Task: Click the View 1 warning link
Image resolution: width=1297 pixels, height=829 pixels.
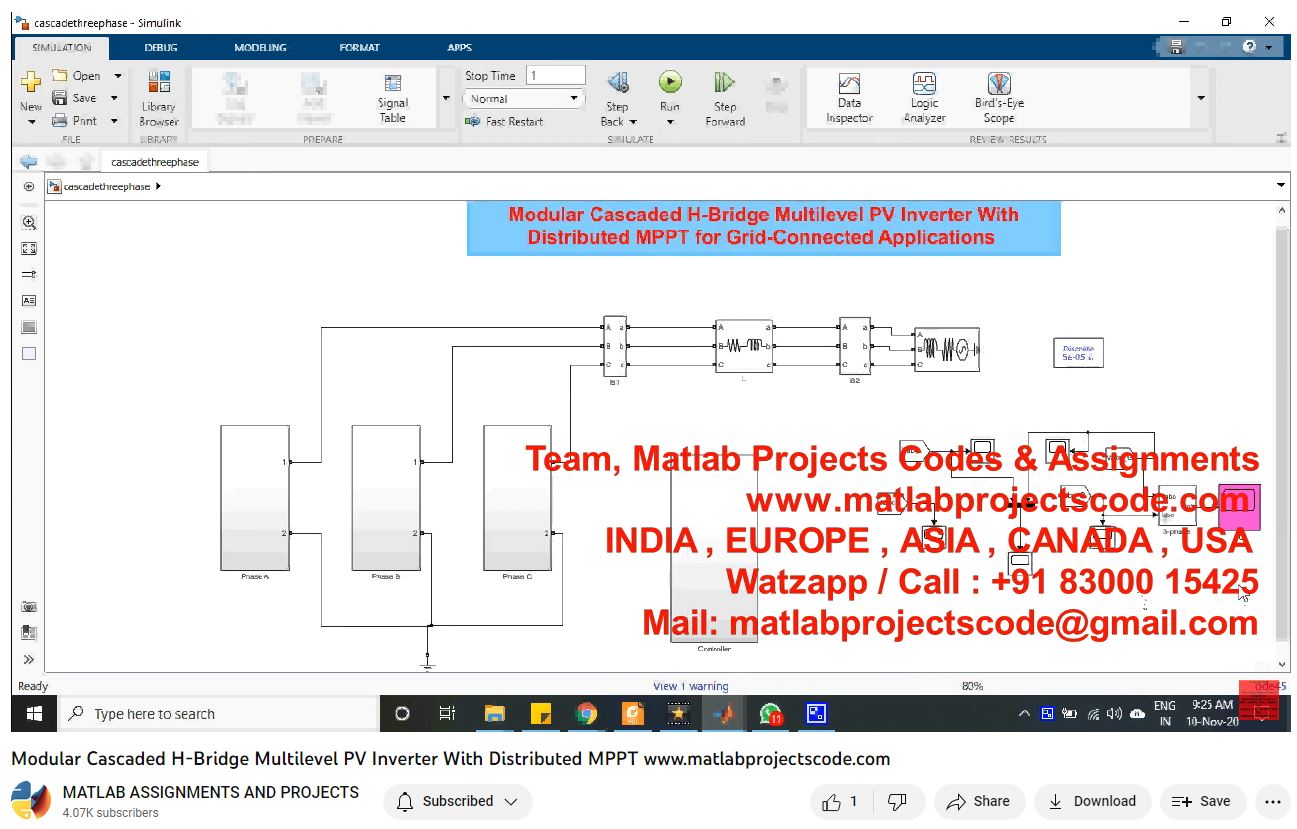Action: 690,686
